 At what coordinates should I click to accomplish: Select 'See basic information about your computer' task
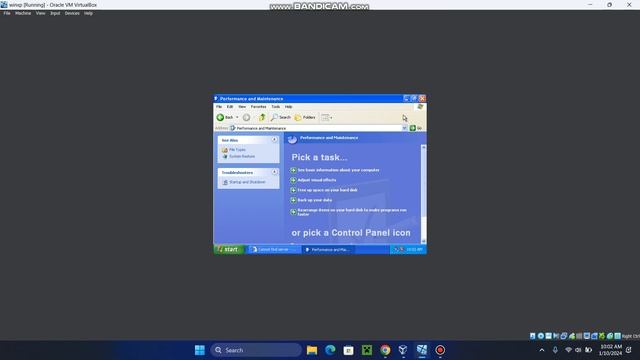[x=338, y=170]
